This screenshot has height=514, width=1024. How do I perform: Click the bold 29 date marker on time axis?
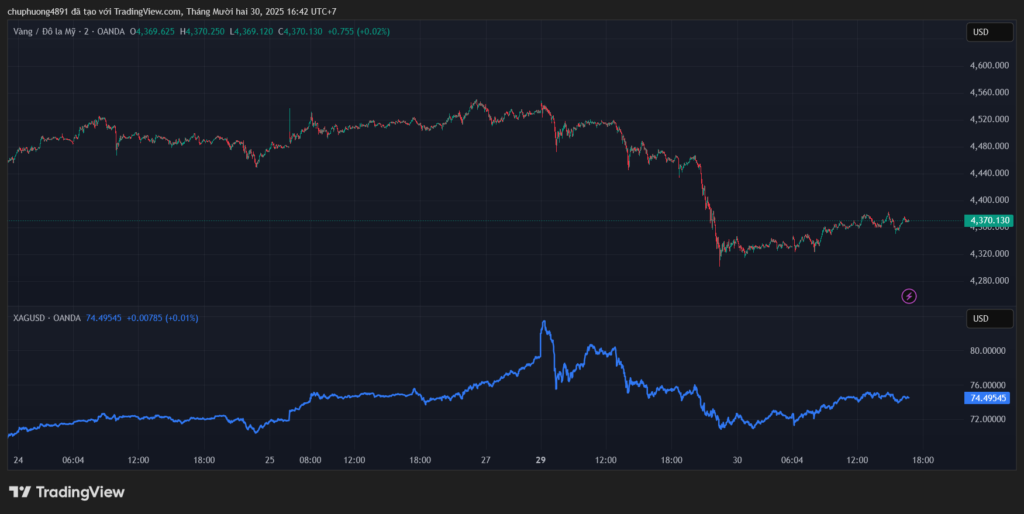[541, 461]
